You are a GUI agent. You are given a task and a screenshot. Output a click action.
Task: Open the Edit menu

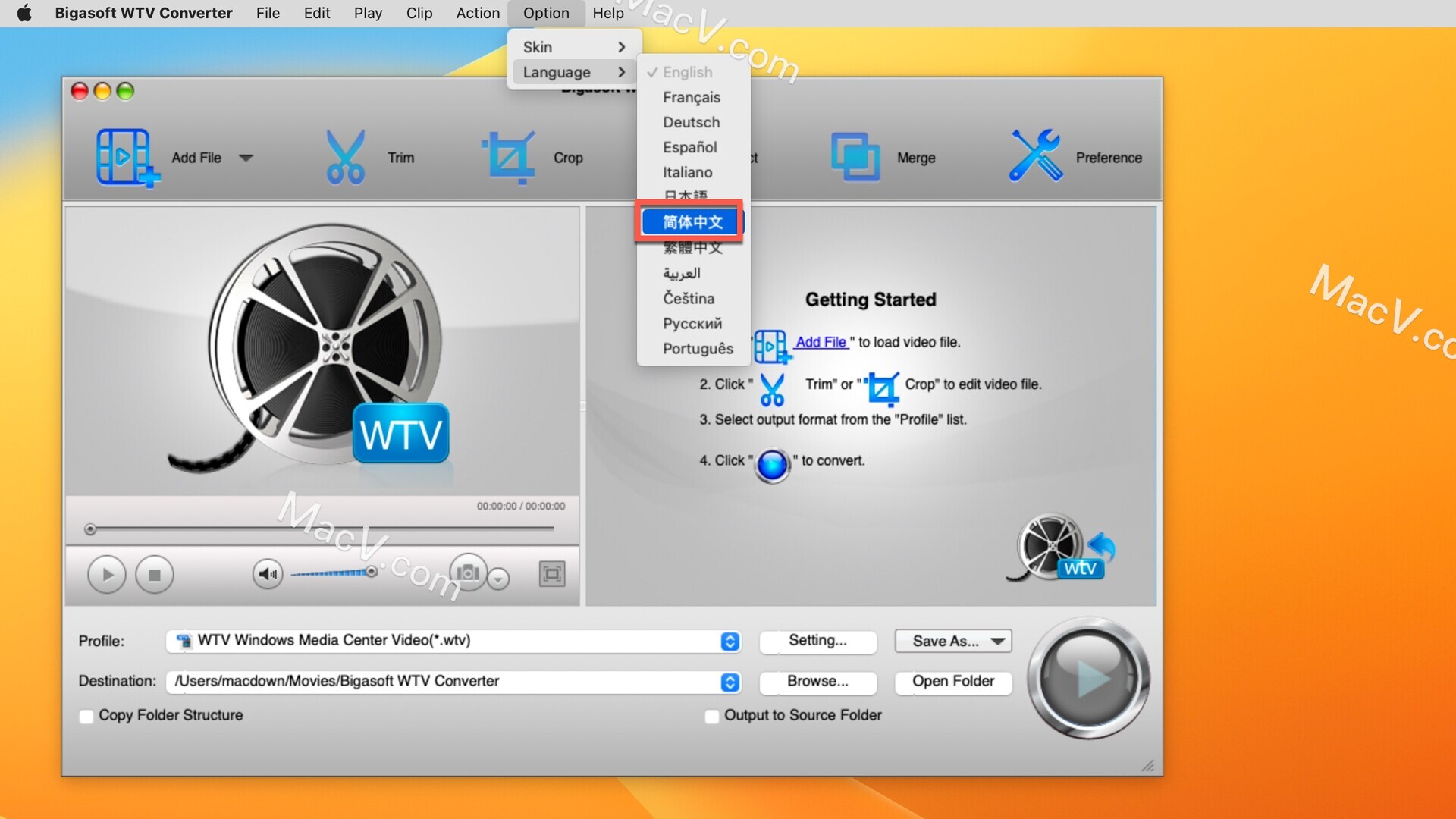click(316, 13)
